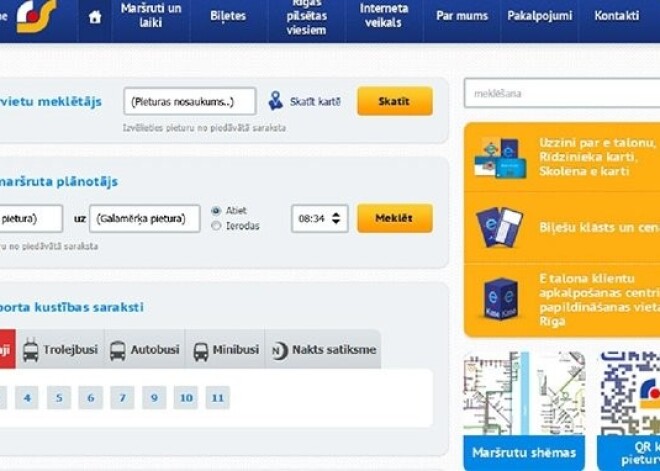Click the Pieturas nosaukums input field

[190, 101]
